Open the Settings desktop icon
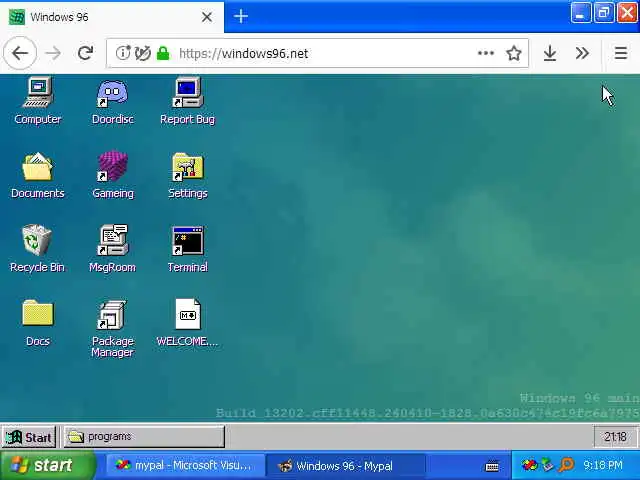 (x=188, y=175)
